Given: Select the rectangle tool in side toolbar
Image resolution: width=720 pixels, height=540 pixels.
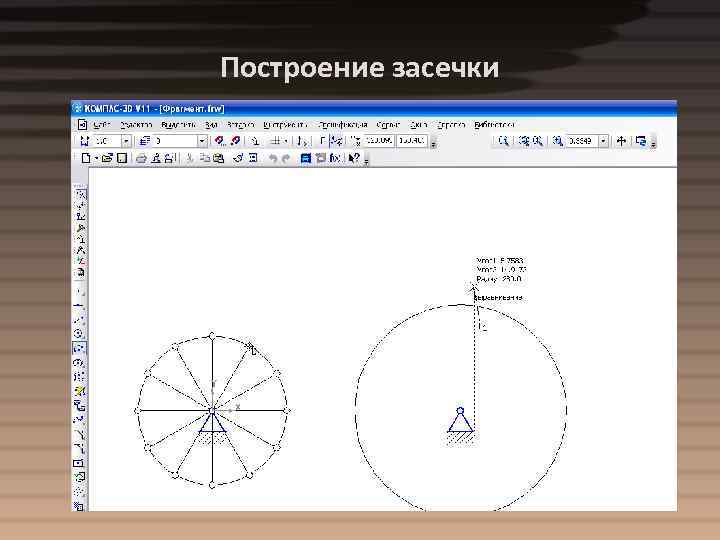Looking at the screenshot, I should click(79, 463).
